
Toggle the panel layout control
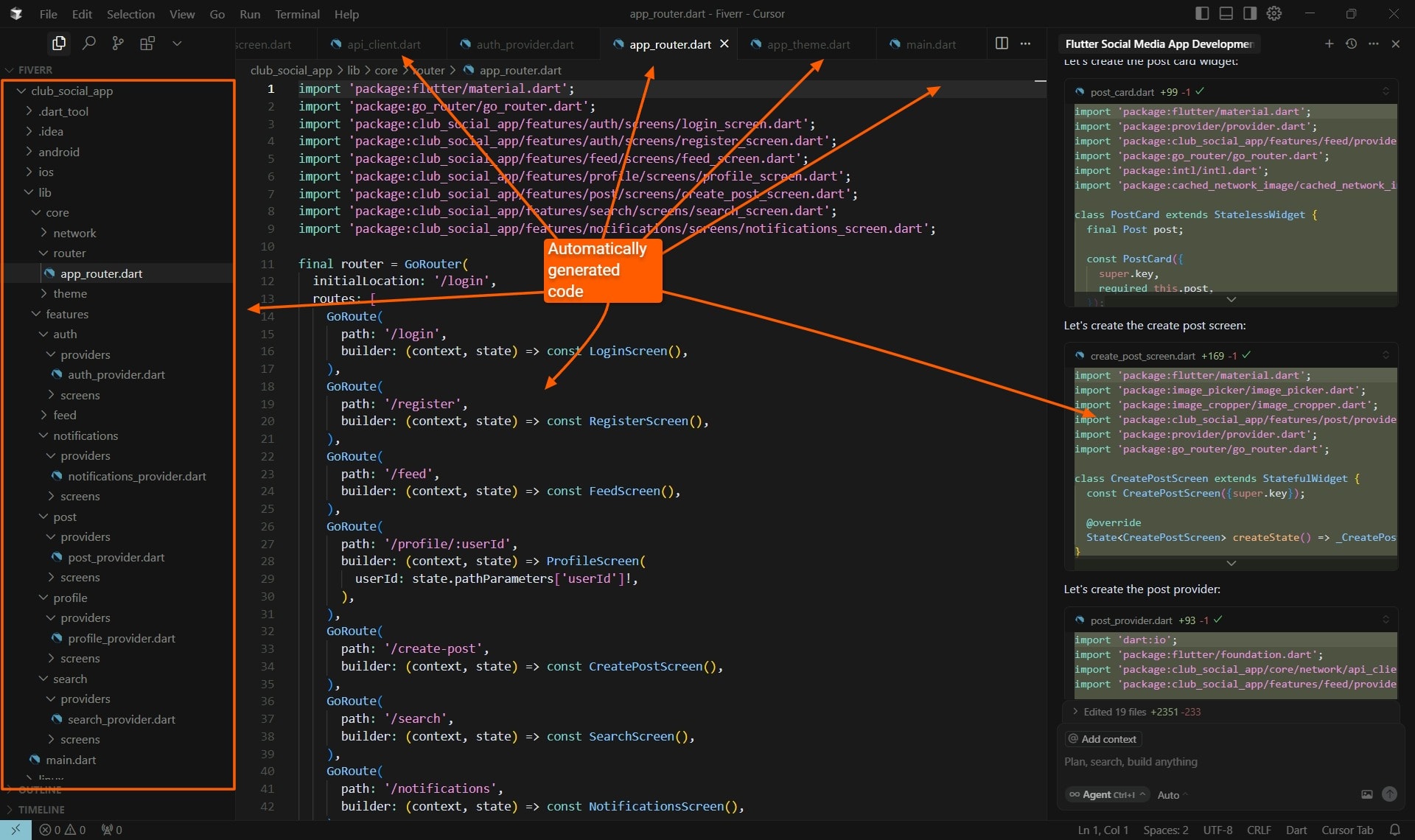tap(1226, 13)
